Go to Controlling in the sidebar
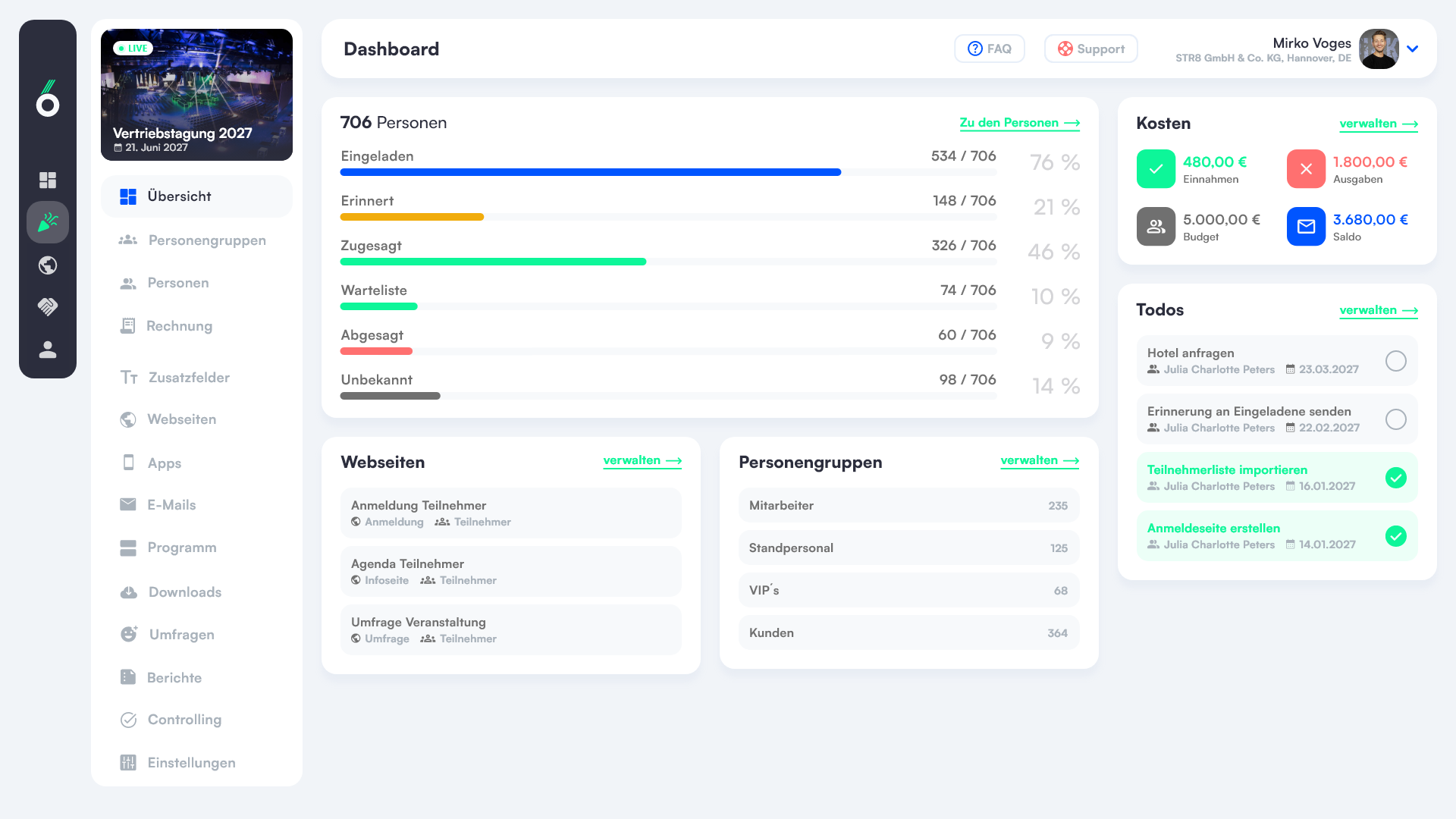This screenshot has height=819, width=1456. click(184, 720)
